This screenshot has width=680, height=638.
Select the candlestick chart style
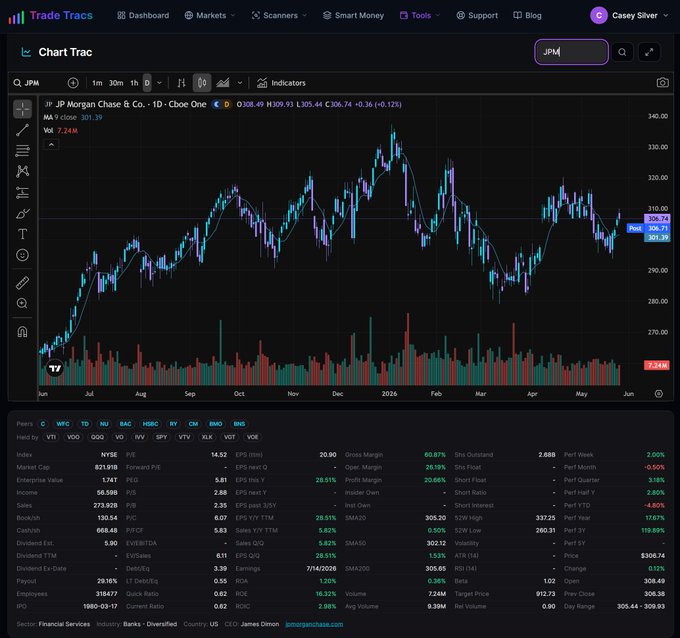point(202,83)
